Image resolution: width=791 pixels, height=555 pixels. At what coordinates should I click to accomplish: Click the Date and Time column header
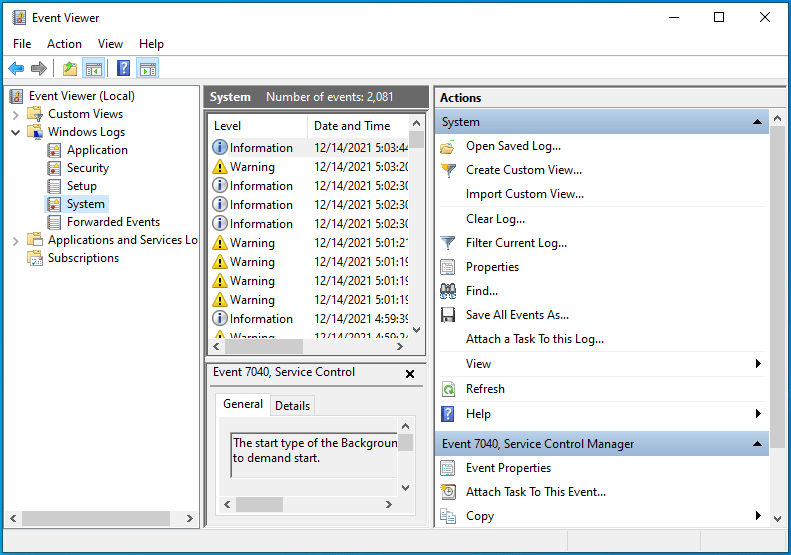click(358, 126)
